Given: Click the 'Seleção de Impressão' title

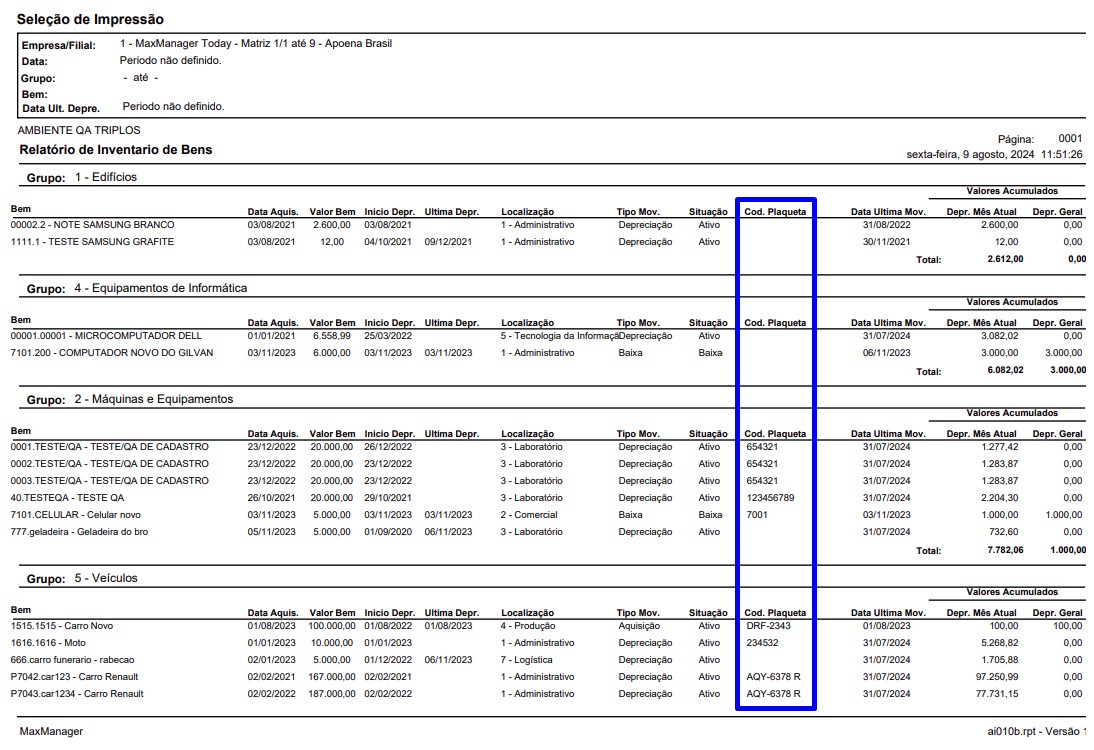Looking at the screenshot, I should pos(91,20).
